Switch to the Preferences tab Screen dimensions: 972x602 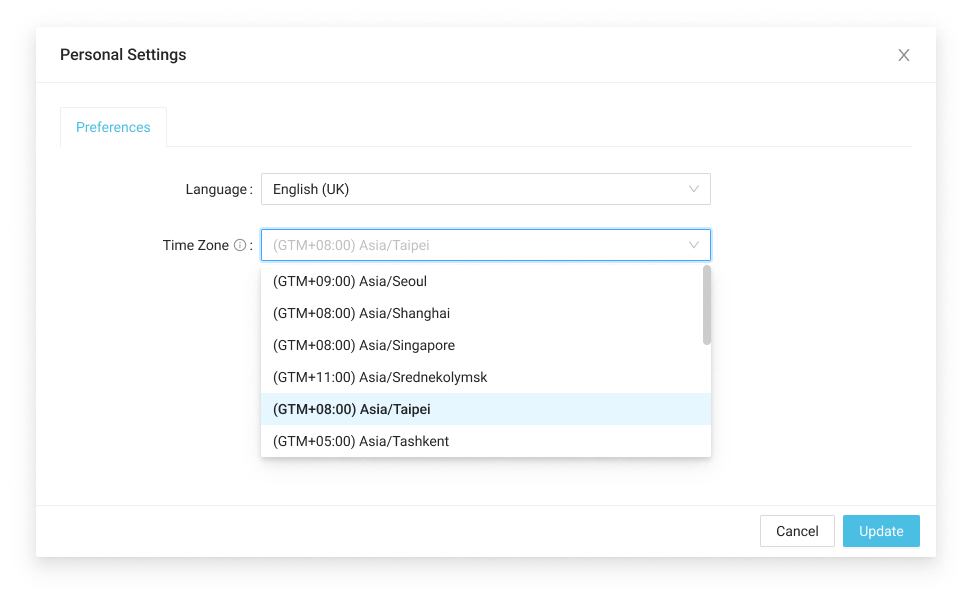113,127
